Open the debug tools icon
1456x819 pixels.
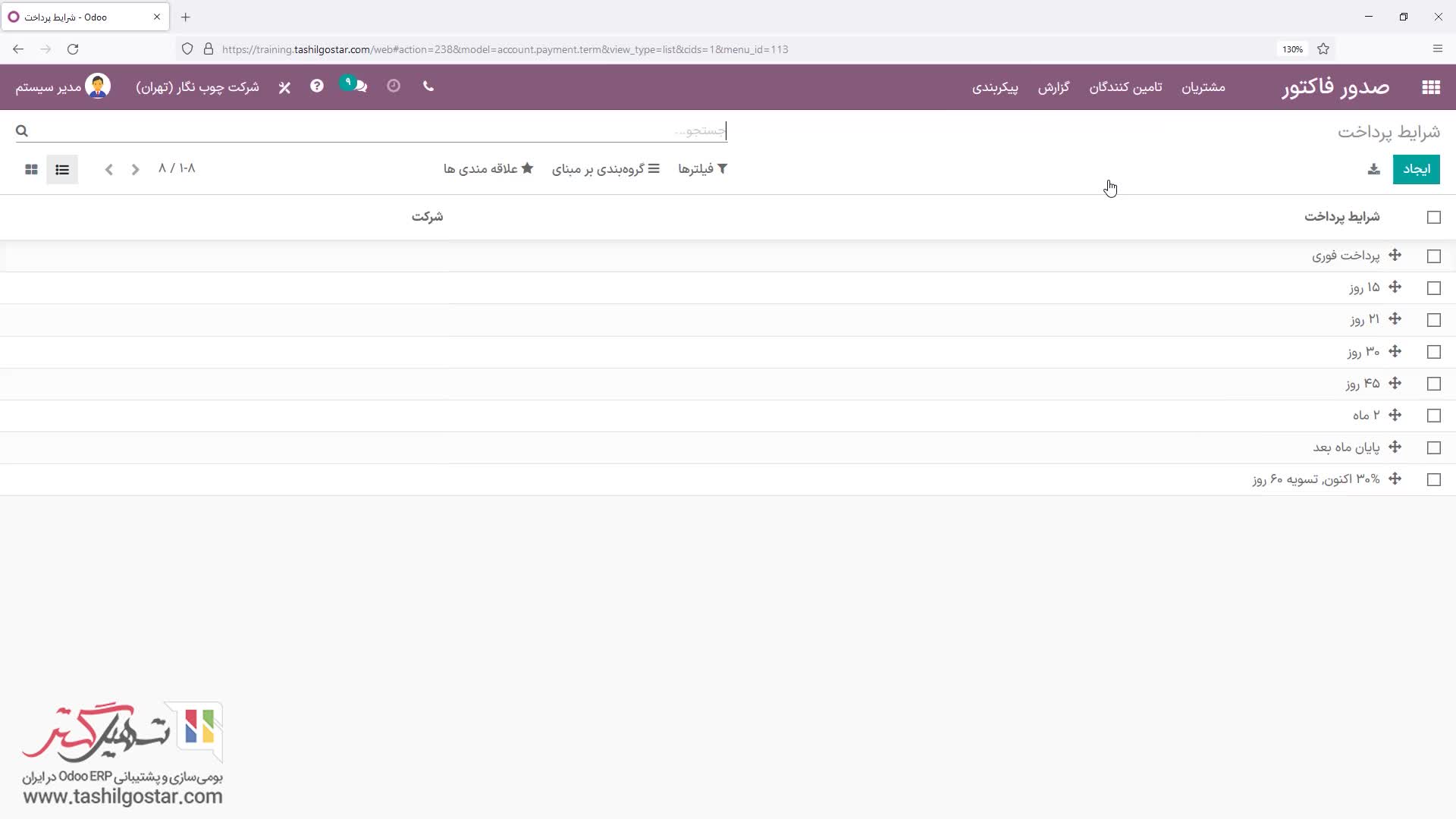tap(284, 87)
